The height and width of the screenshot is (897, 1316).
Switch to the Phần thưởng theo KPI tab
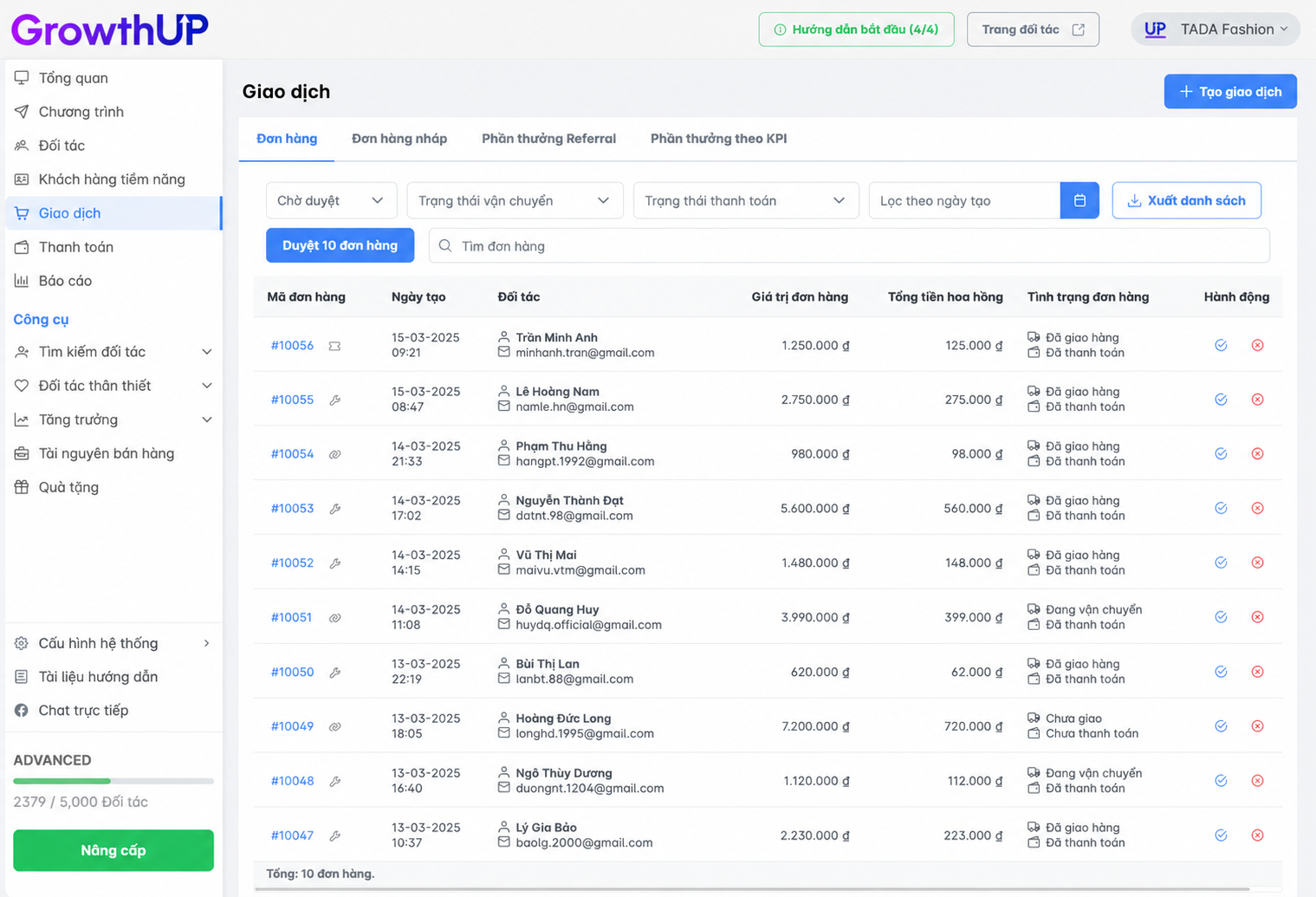click(x=718, y=139)
